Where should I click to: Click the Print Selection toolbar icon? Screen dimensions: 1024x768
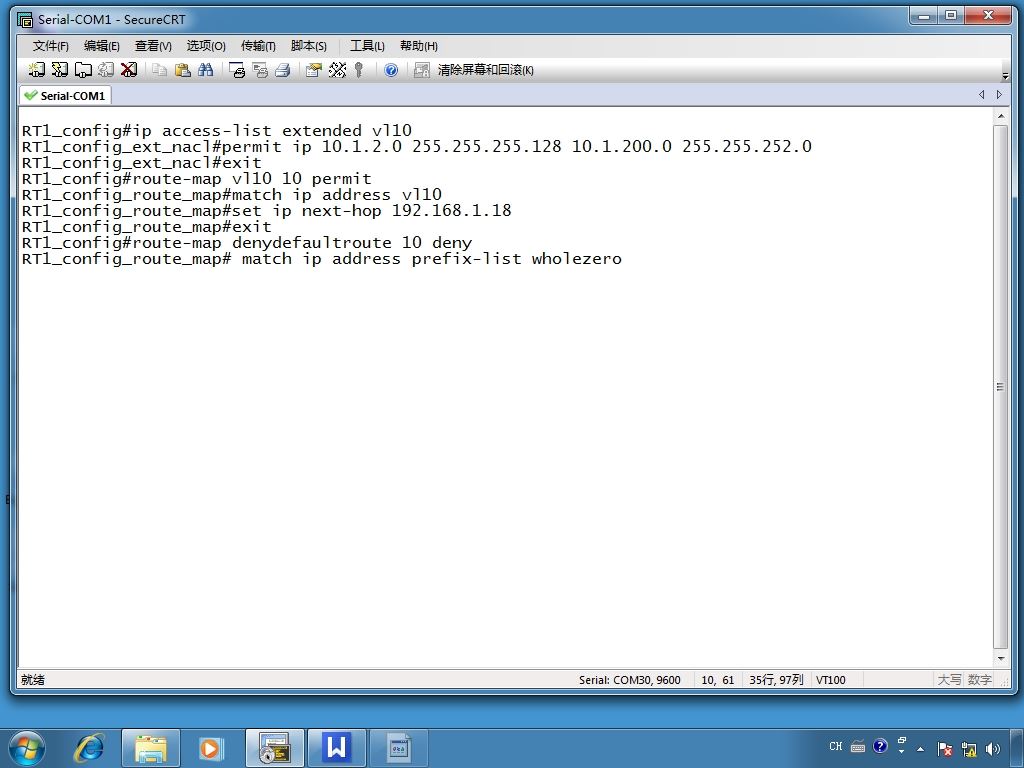(260, 70)
